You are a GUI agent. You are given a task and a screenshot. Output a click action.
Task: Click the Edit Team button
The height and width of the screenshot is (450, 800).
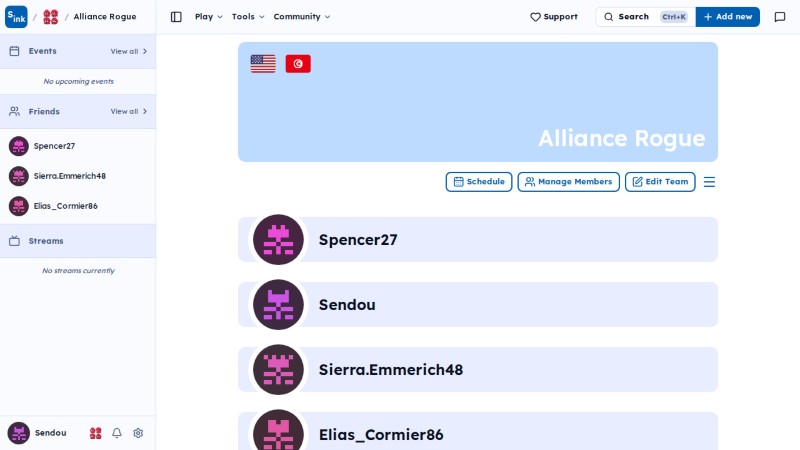coord(660,182)
